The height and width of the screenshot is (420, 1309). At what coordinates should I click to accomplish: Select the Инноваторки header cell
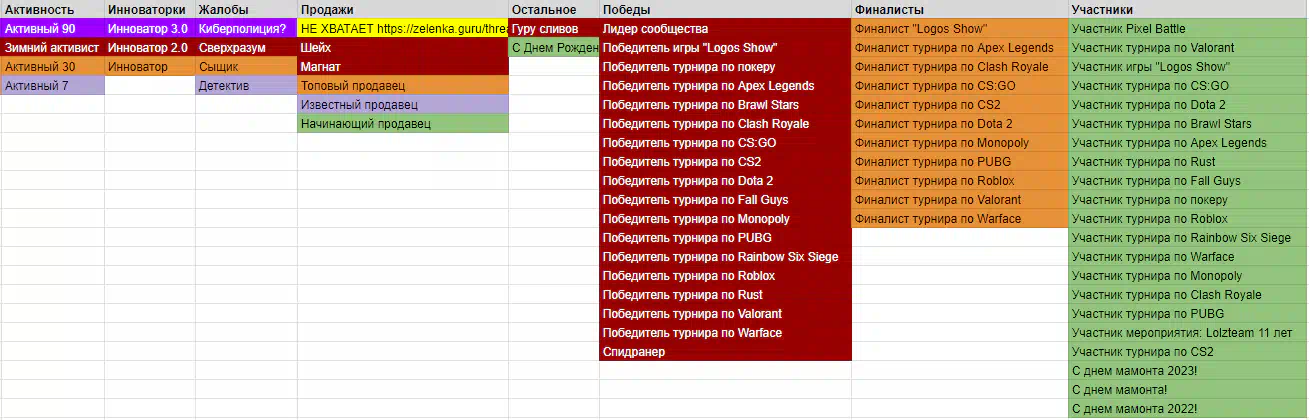(150, 9)
